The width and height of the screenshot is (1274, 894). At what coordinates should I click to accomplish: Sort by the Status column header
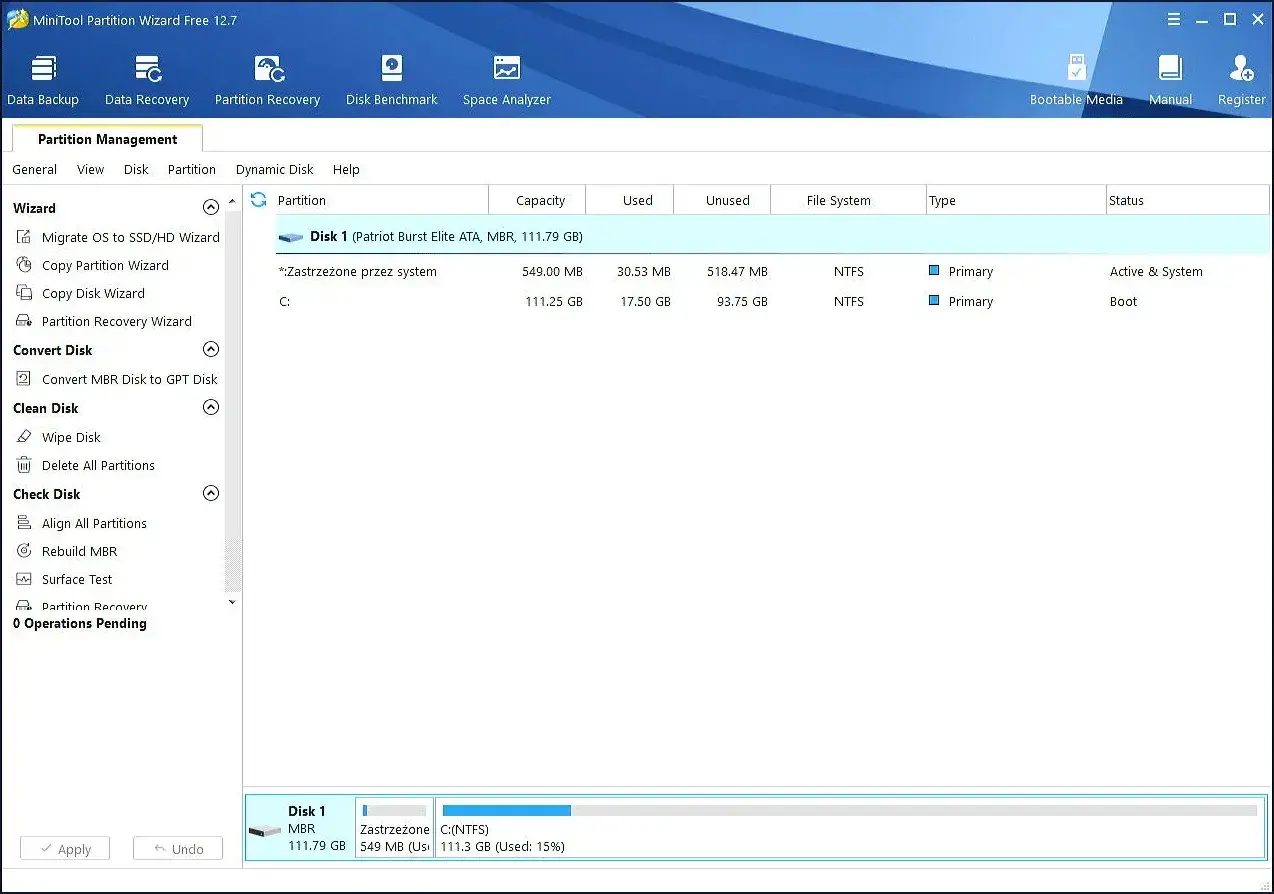1187,200
